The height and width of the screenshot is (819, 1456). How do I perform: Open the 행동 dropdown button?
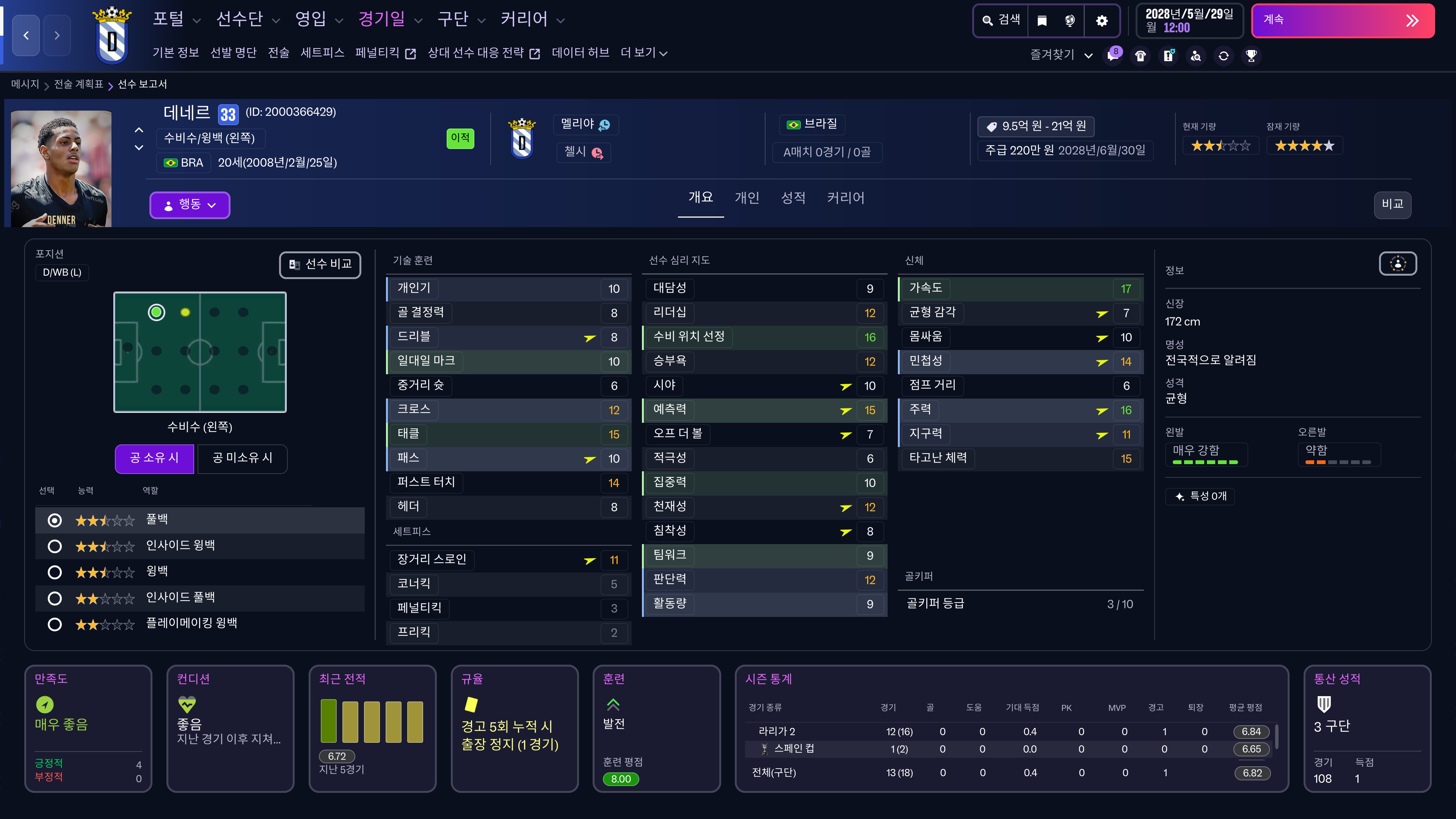tap(189, 205)
